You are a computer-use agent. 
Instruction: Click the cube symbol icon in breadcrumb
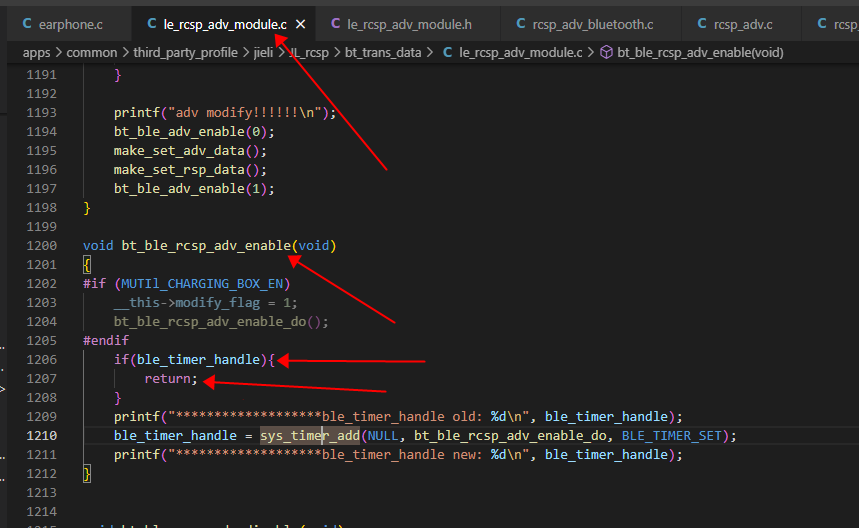click(x=606, y=52)
